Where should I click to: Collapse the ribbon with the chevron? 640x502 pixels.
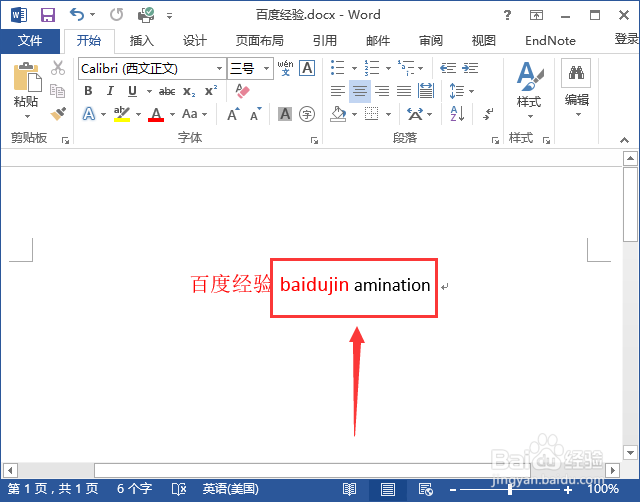point(624,140)
